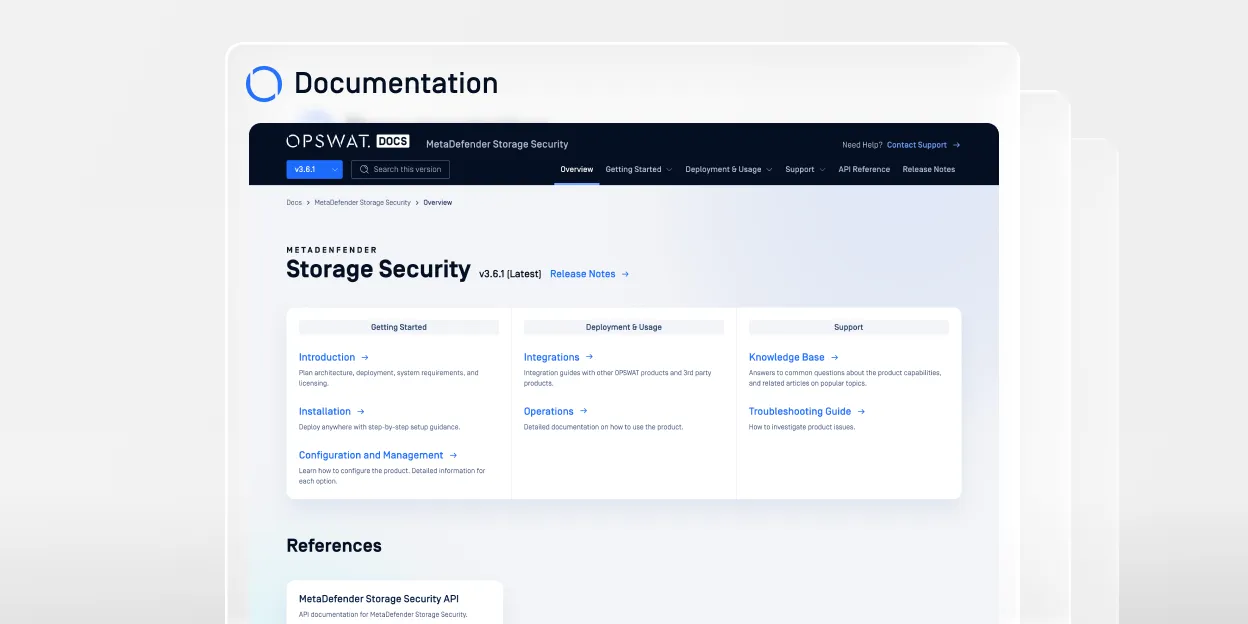The height and width of the screenshot is (624, 1248).
Task: Click the arrow icon next to Release Notes link
Action: point(626,274)
